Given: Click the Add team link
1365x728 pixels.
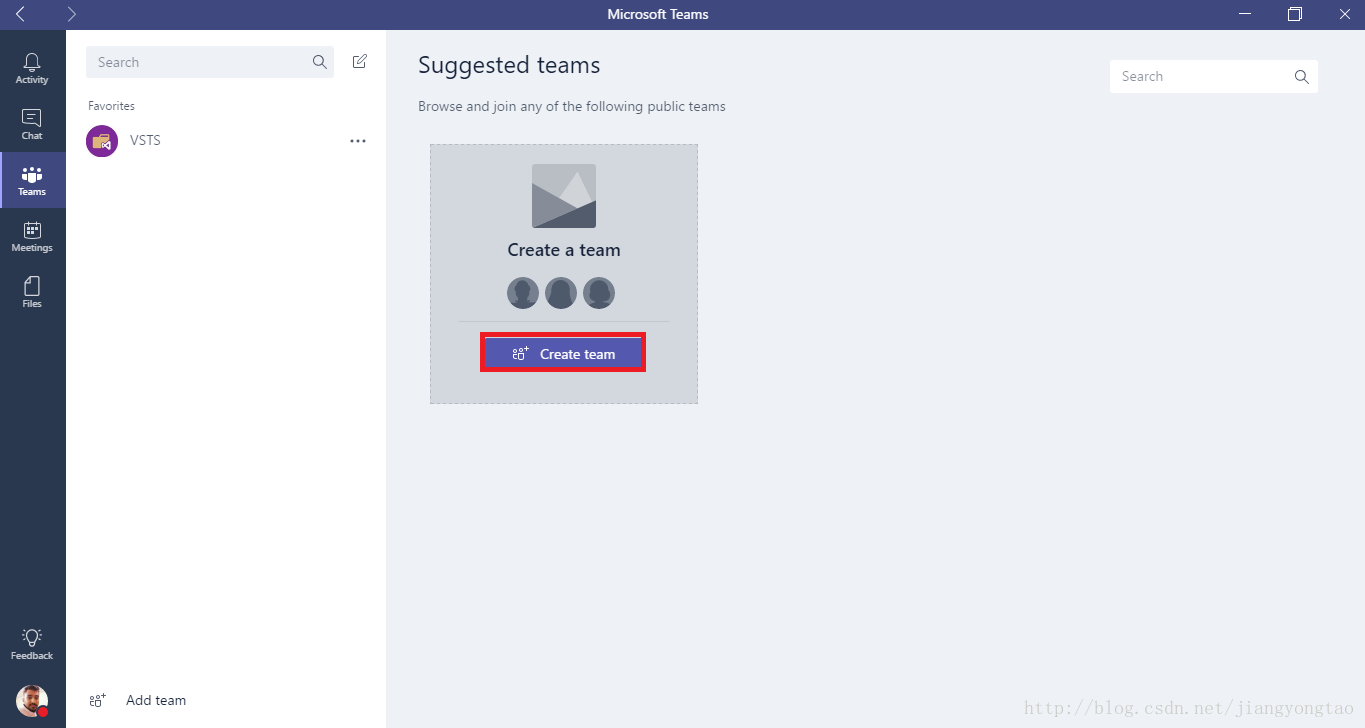Looking at the screenshot, I should click(x=156, y=700).
